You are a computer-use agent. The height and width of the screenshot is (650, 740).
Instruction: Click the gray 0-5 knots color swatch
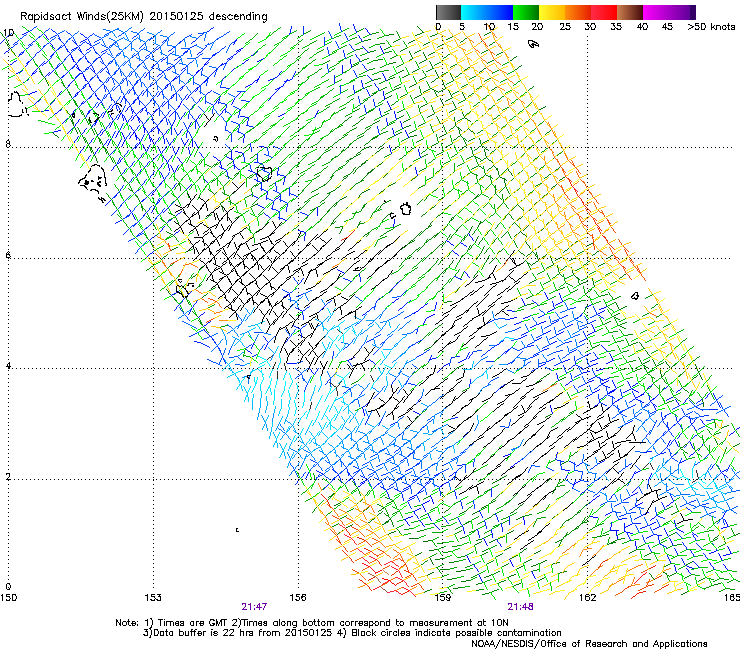coord(448,12)
